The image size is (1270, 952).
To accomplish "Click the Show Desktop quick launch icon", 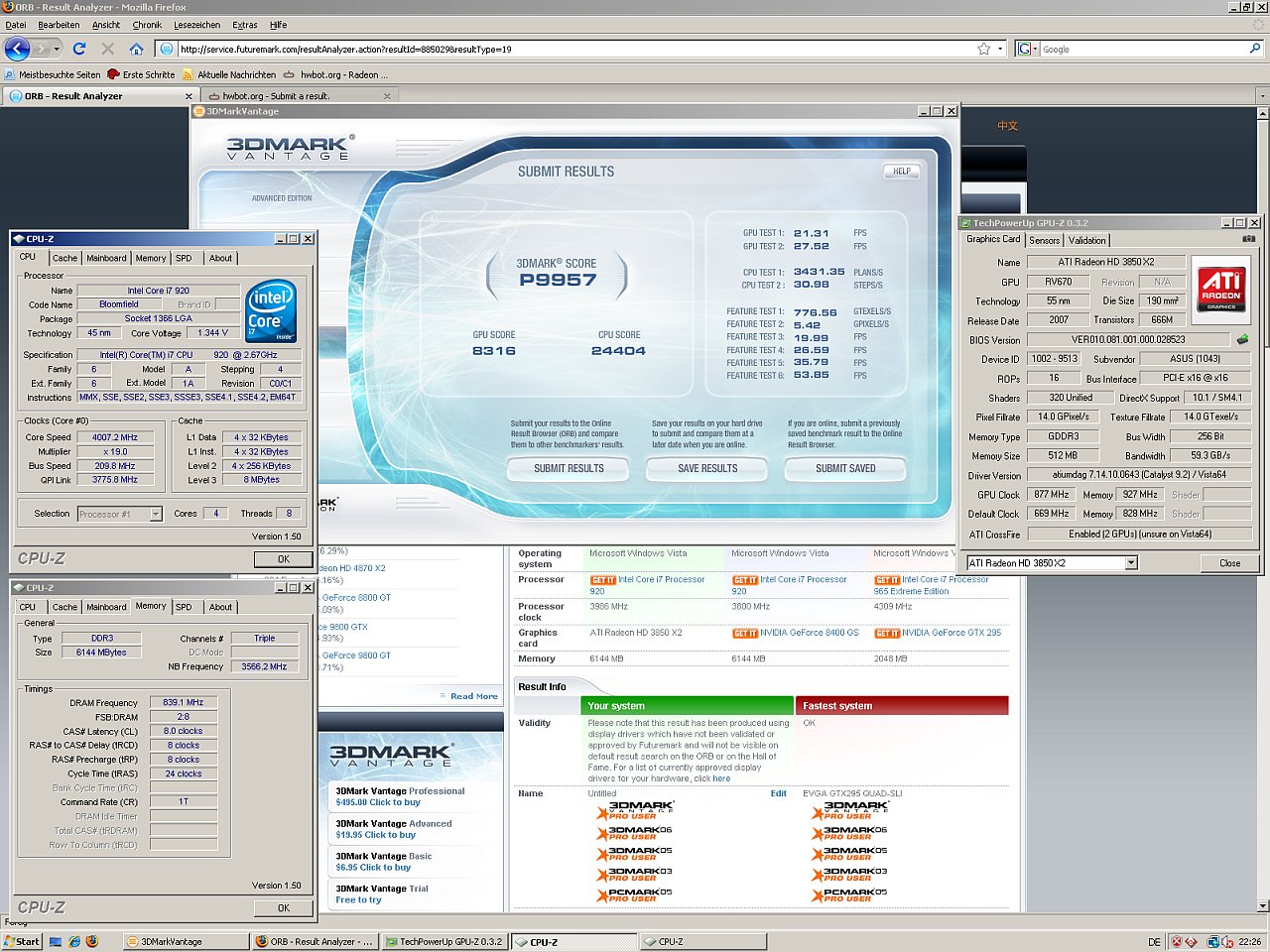I will (56, 941).
